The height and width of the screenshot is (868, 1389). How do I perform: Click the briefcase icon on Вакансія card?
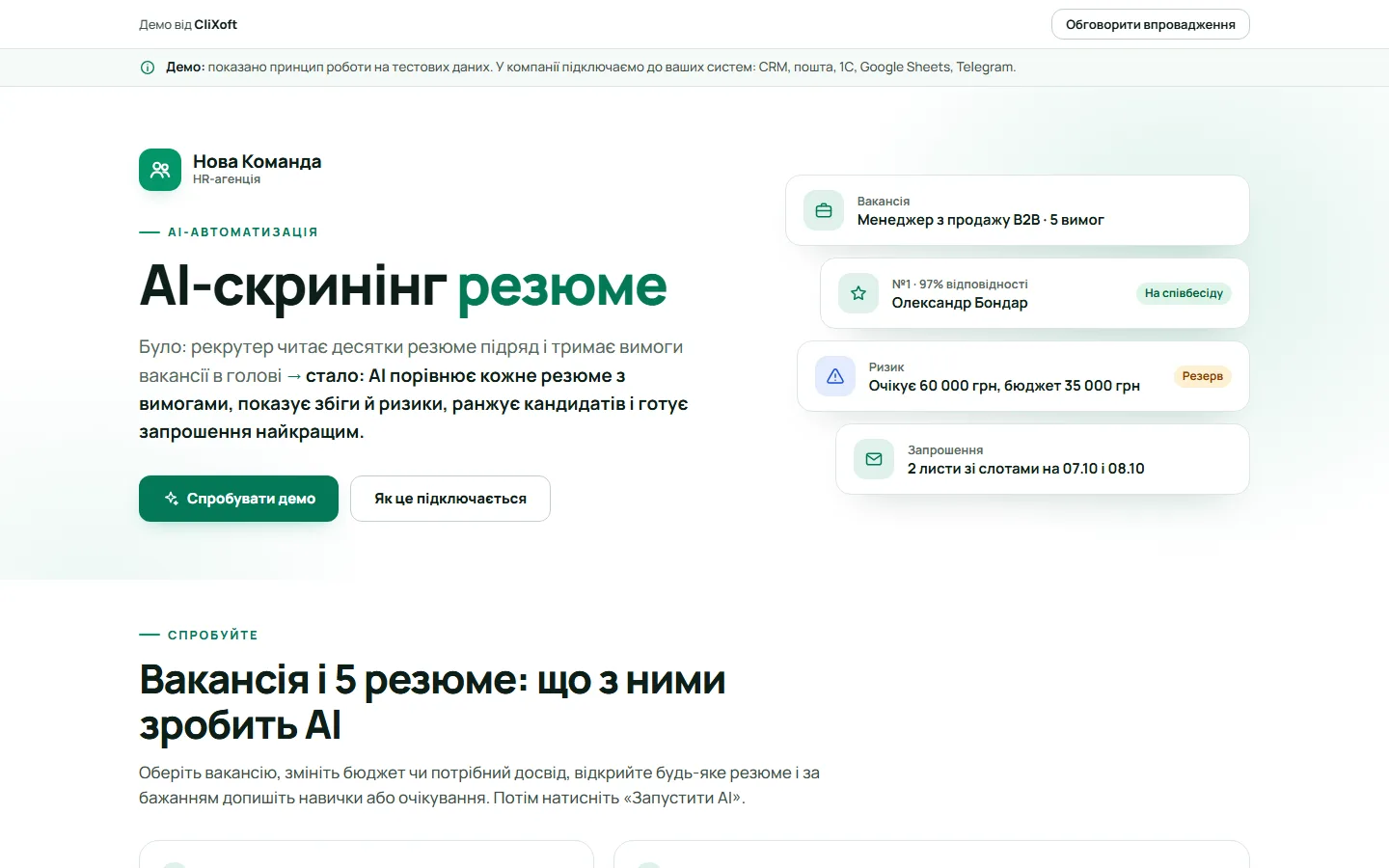point(824,210)
